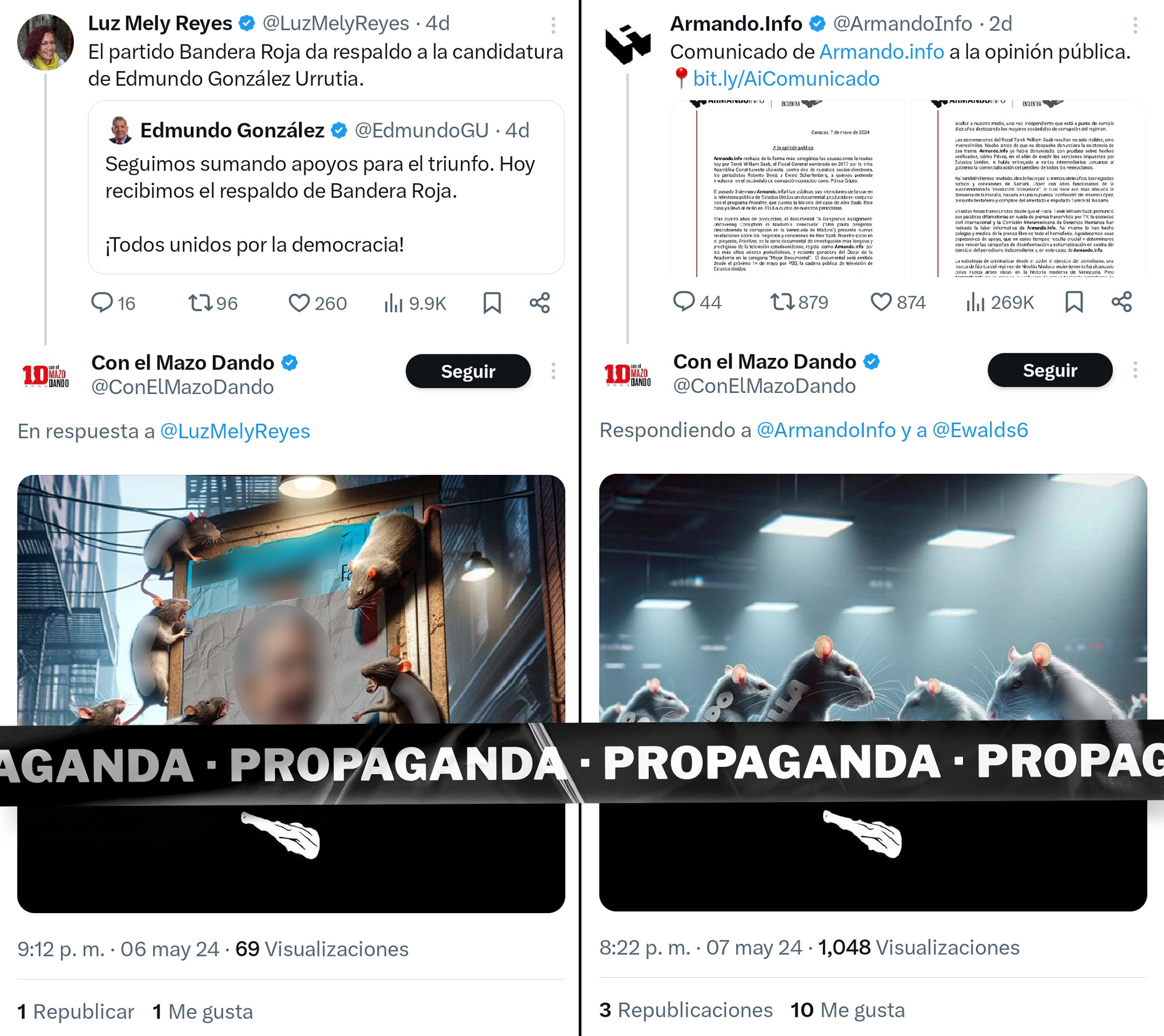
Task: Follow Con el Mazo Dando in left panel
Action: (x=468, y=371)
